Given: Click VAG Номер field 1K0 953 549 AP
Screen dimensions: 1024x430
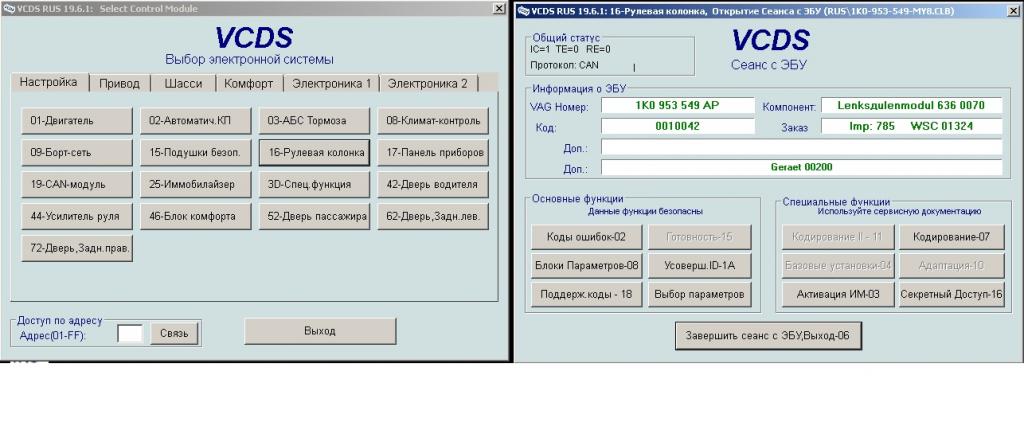Looking at the screenshot, I should tap(678, 106).
